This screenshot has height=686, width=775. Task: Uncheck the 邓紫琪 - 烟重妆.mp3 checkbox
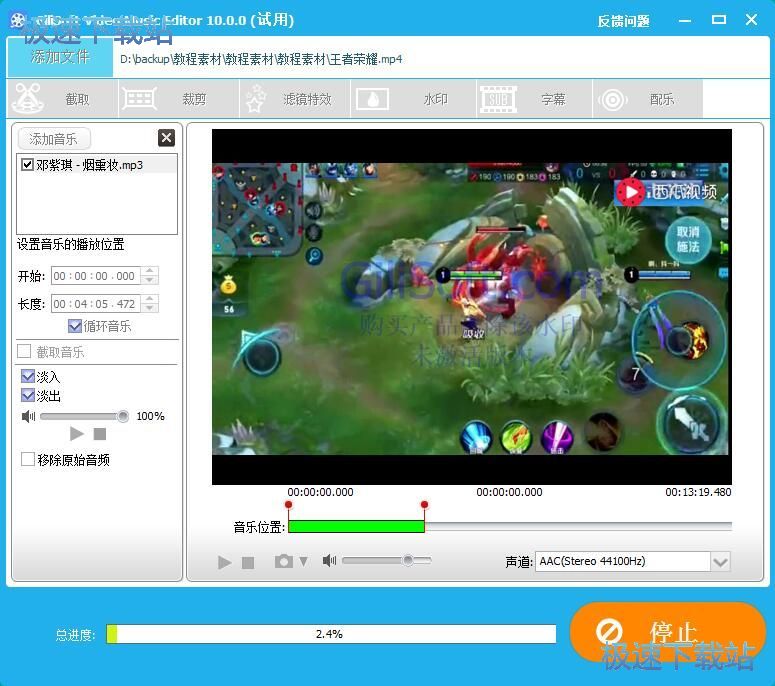(28, 165)
